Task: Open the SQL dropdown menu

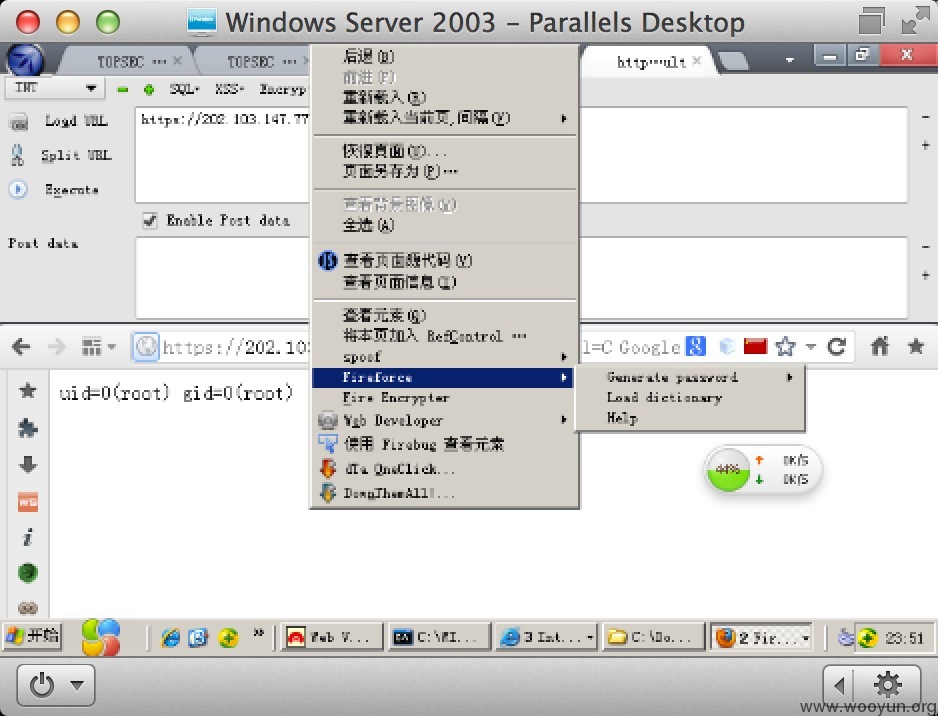Action: tap(184, 89)
